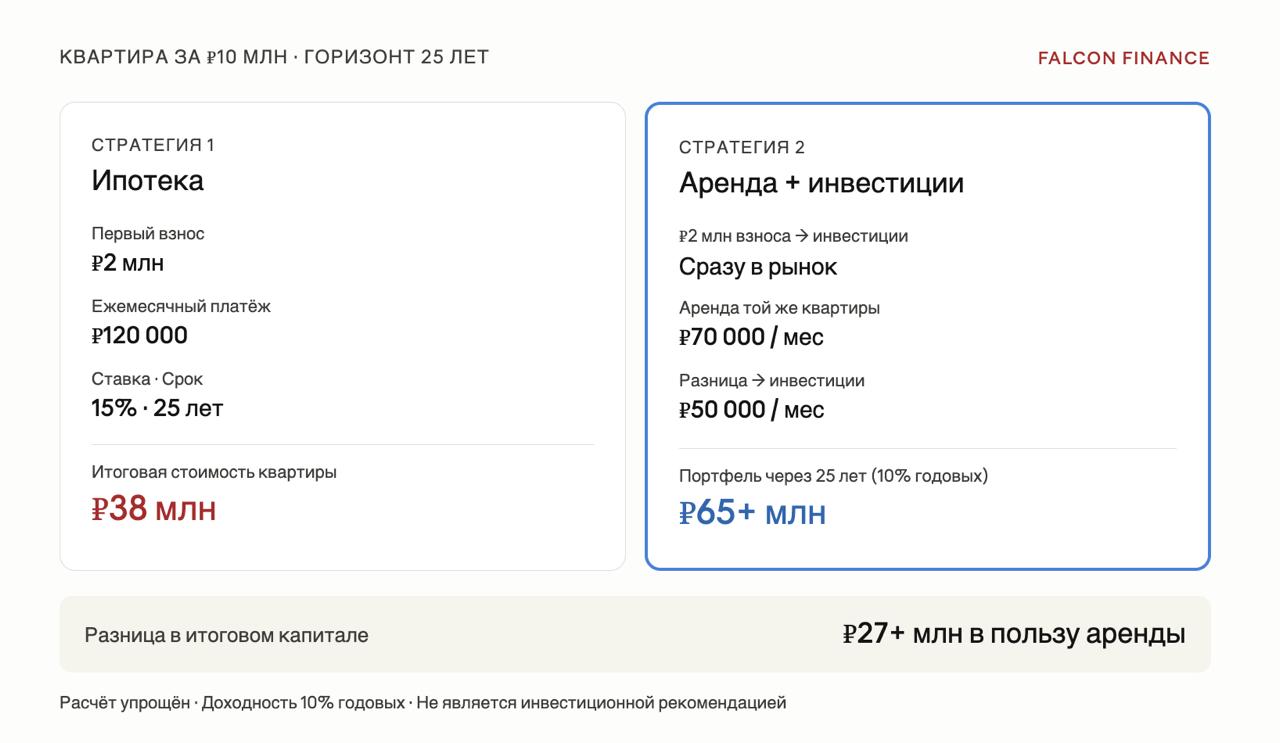This screenshot has height=743, width=1280.
Task: Click the Портфель через 25 лет label
Action: point(833,476)
